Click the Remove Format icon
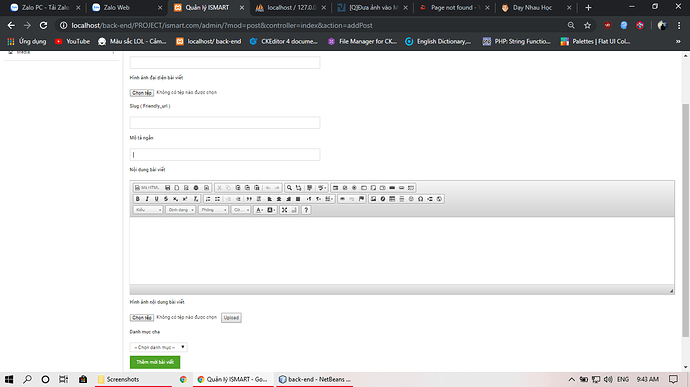The width and height of the screenshot is (690, 387). pos(196,199)
